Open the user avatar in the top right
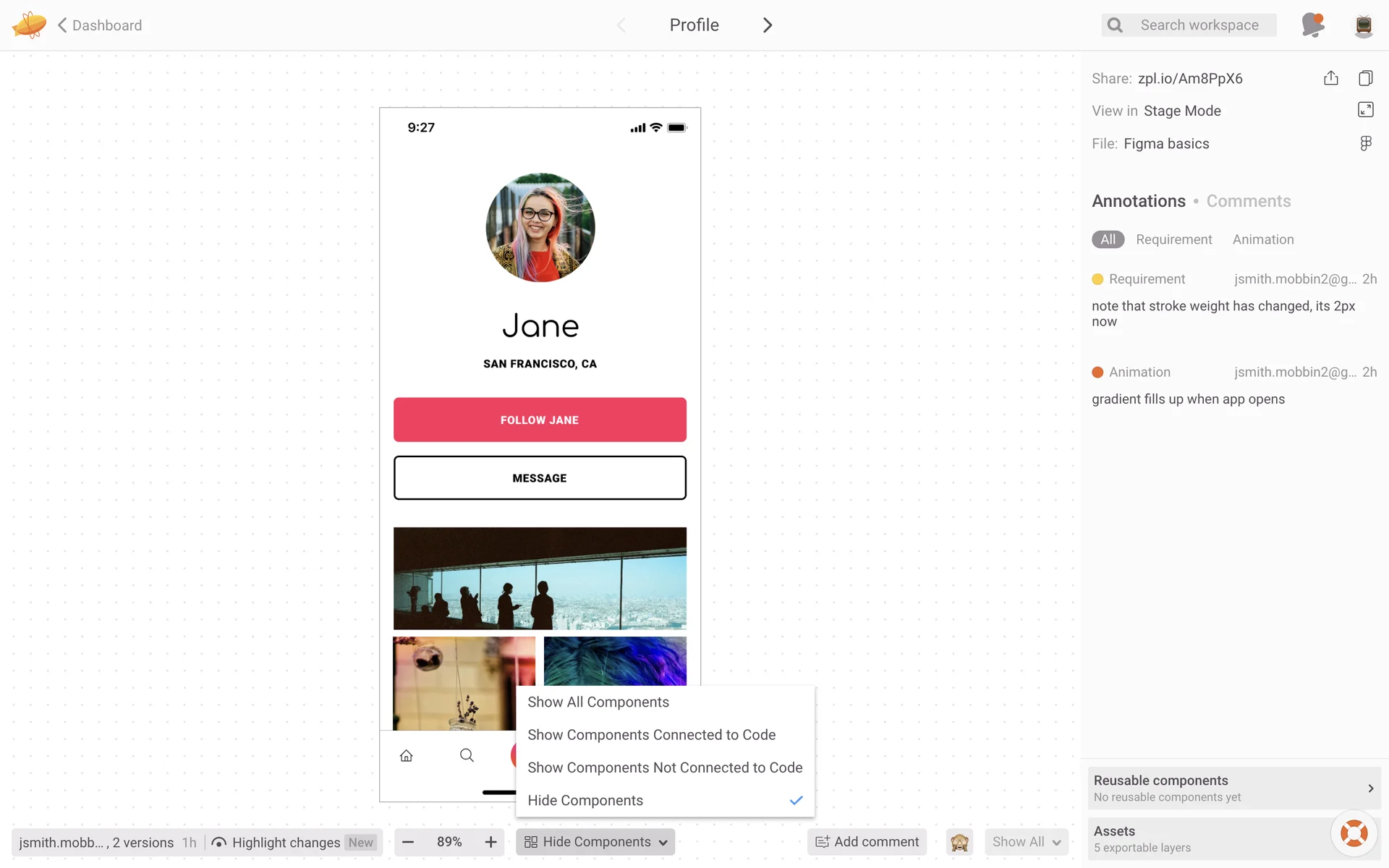This screenshot has width=1389, height=868. (x=1363, y=25)
